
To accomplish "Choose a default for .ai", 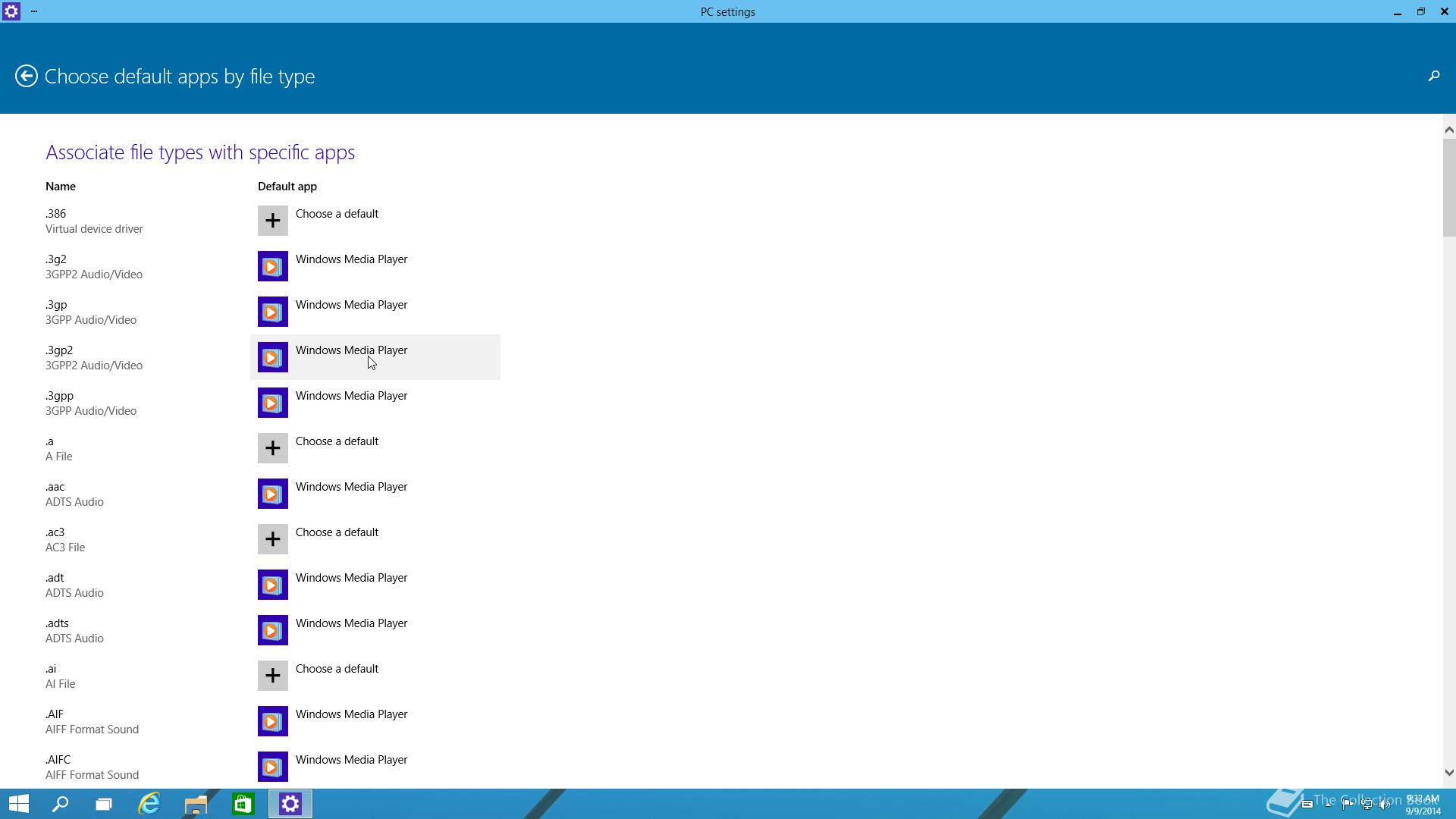I will point(337,669).
